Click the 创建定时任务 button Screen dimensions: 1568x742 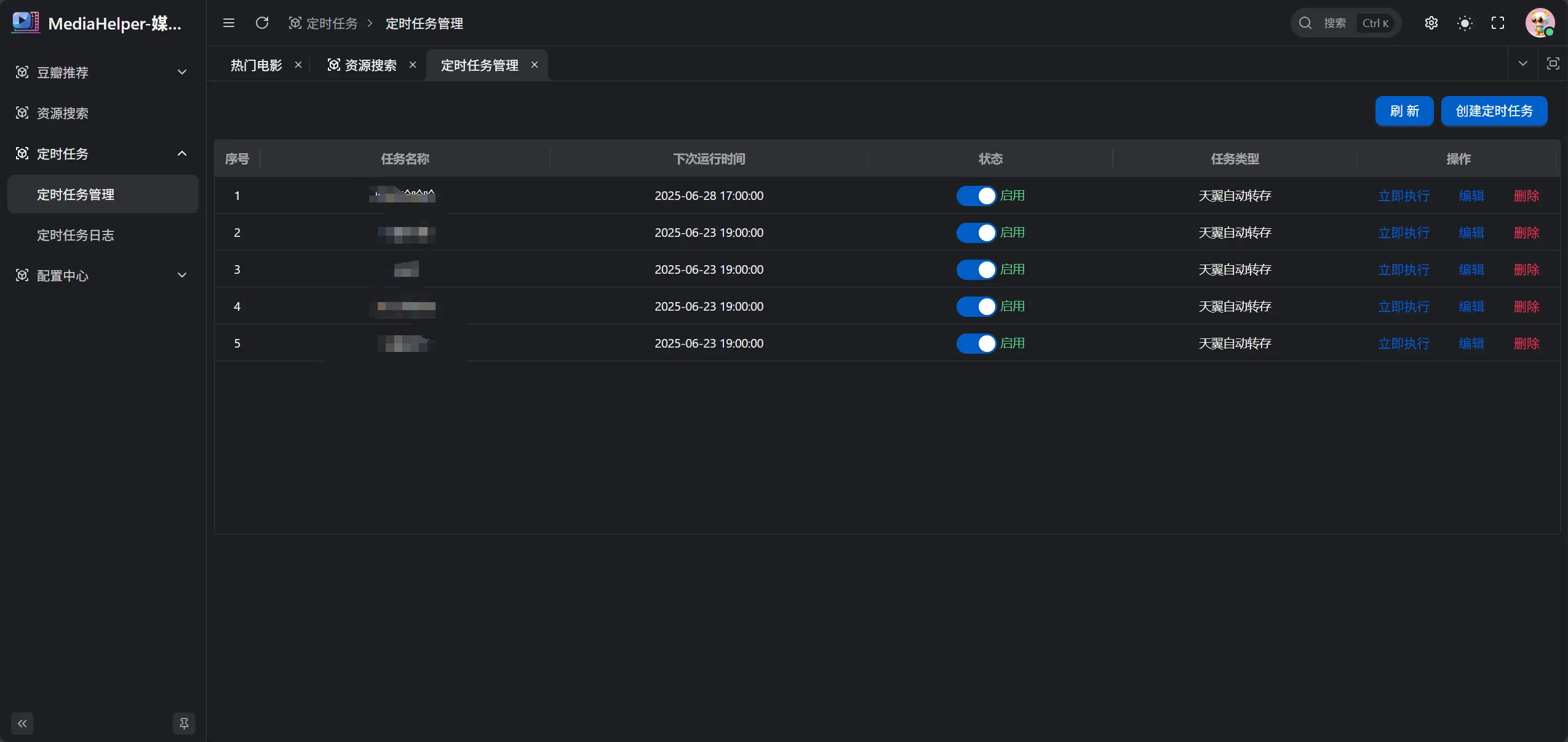pos(1494,111)
